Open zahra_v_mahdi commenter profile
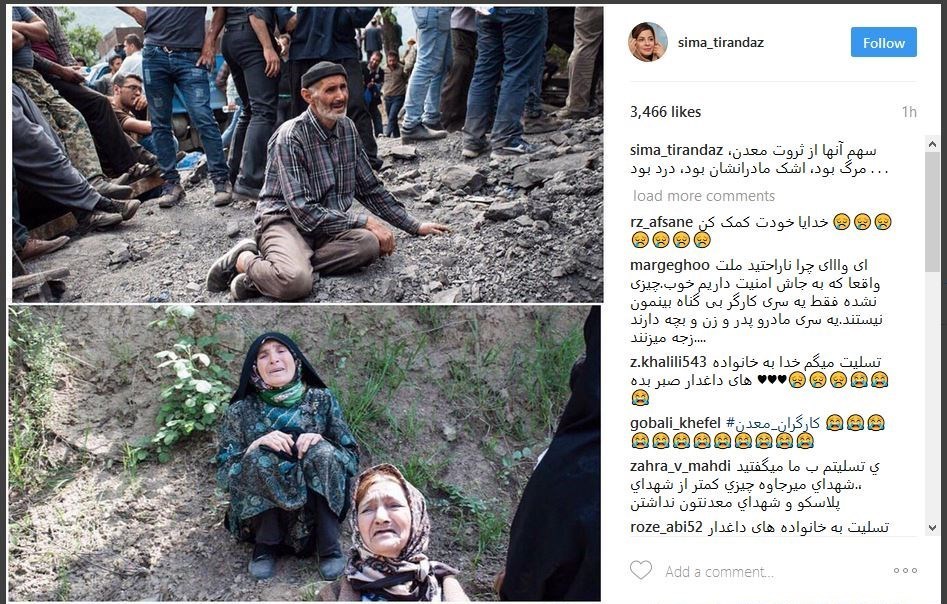947x604 pixels. [680, 466]
